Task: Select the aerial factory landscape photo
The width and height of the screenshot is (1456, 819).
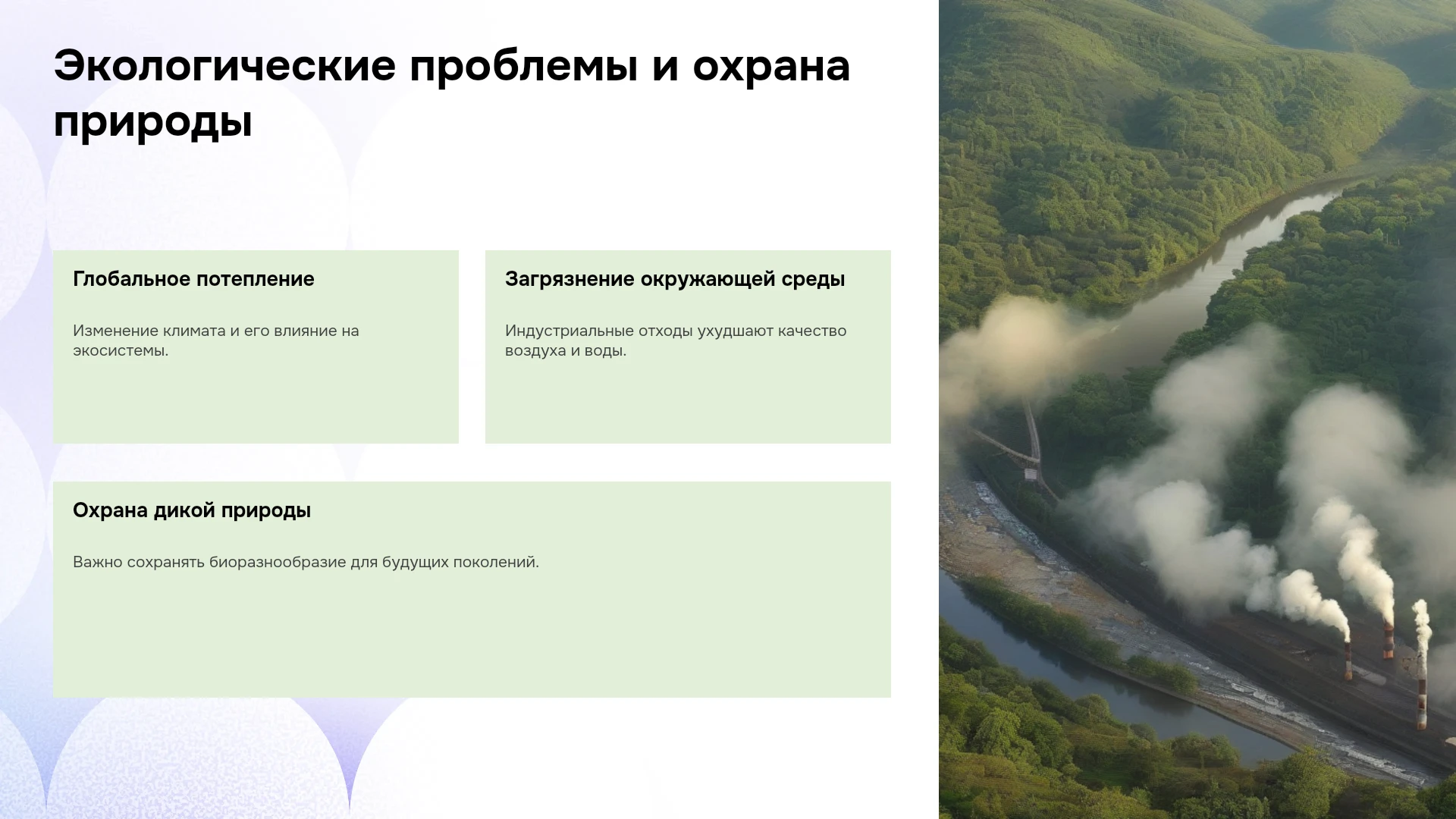Action: pos(1197,409)
